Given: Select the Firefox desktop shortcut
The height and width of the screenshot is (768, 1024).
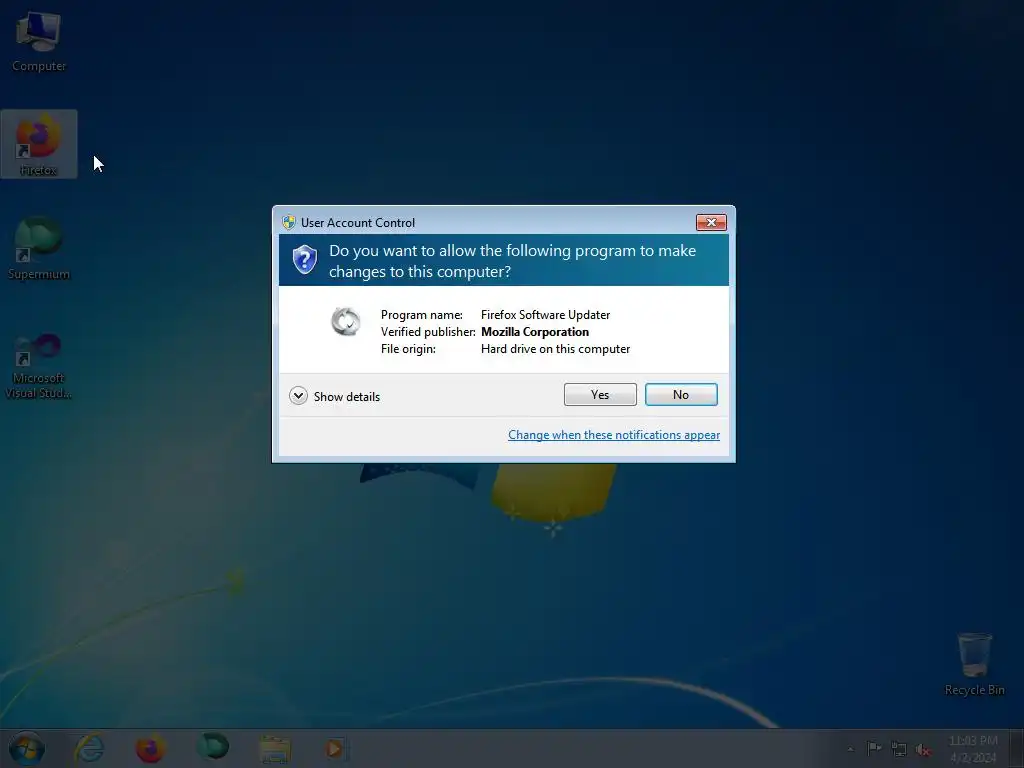Looking at the screenshot, I should (39, 144).
